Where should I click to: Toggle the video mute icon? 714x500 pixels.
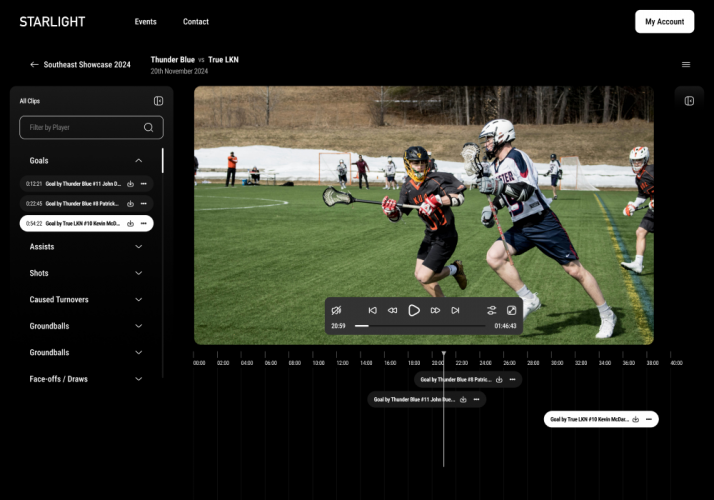tap(336, 310)
